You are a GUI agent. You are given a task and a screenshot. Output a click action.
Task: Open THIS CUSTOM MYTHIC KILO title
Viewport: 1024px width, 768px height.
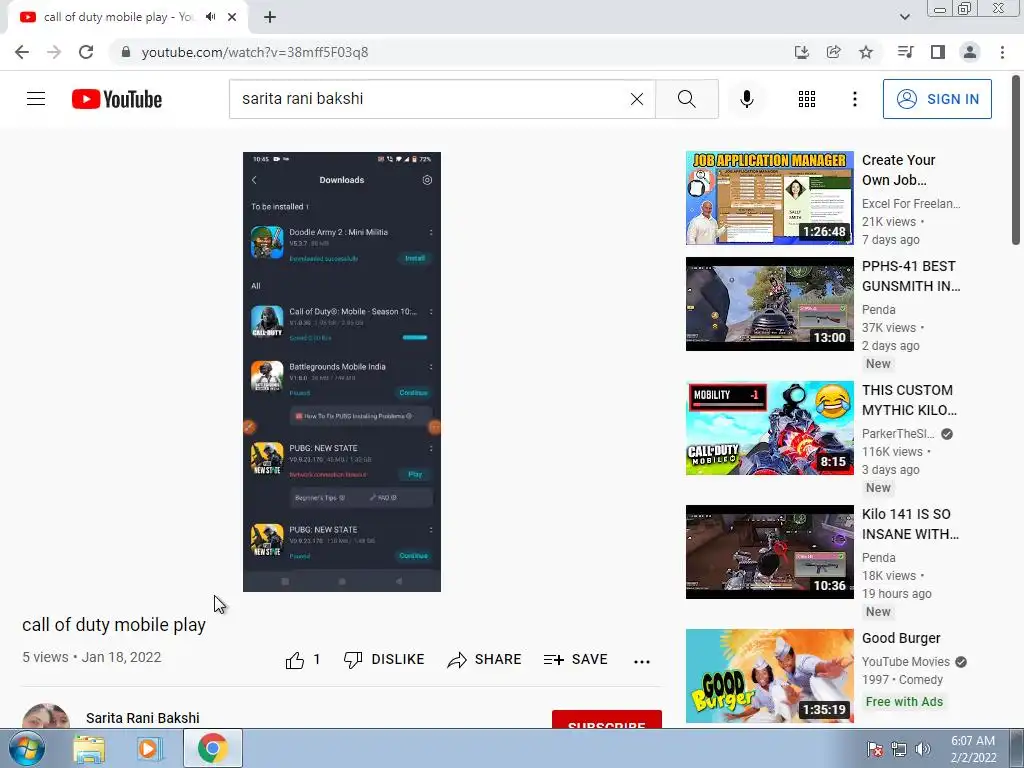point(909,400)
